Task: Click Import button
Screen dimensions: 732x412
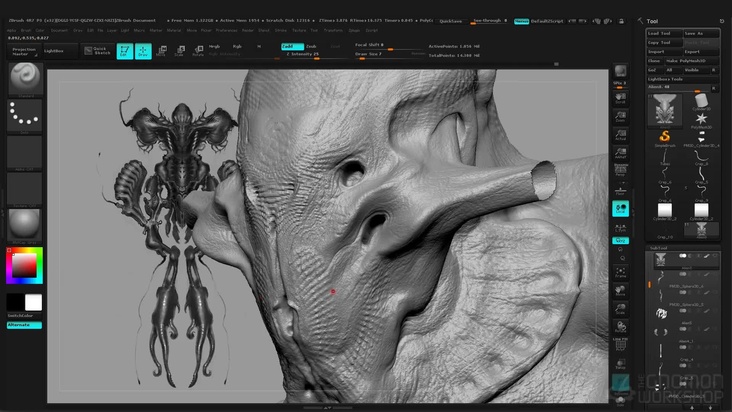Action: pyautogui.click(x=664, y=52)
